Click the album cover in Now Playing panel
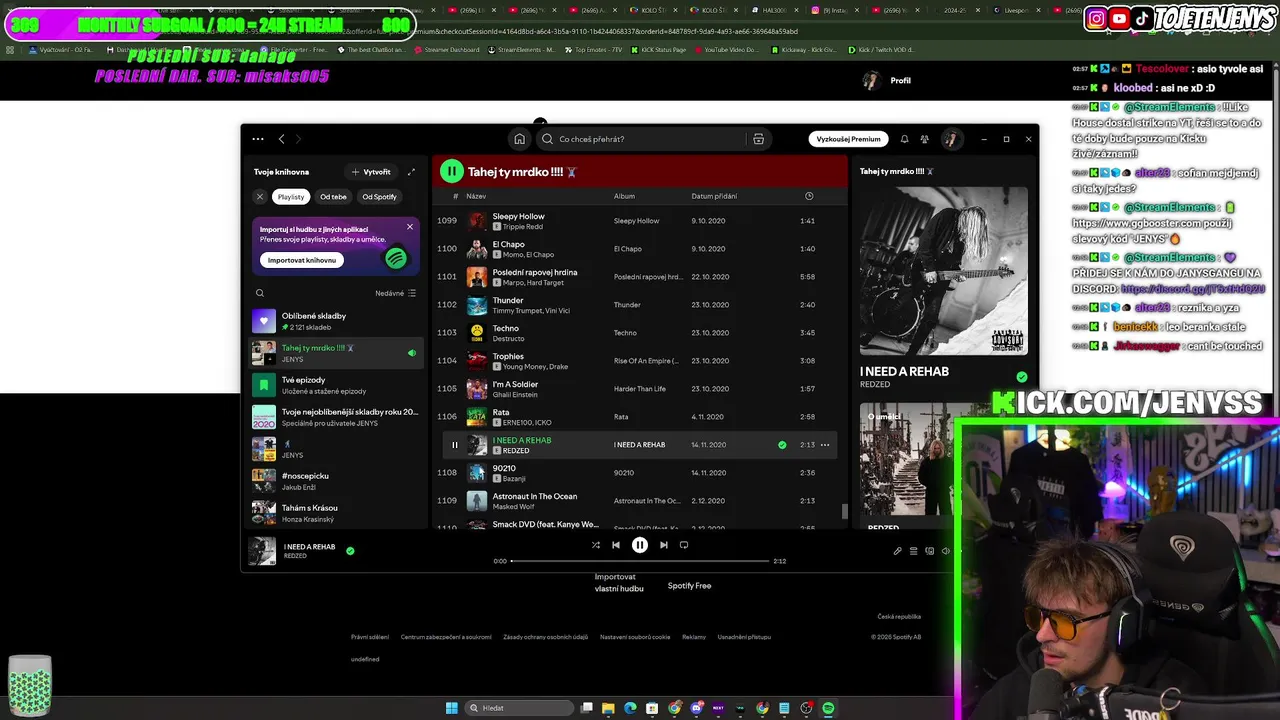This screenshot has height=720, width=1280. (944, 271)
